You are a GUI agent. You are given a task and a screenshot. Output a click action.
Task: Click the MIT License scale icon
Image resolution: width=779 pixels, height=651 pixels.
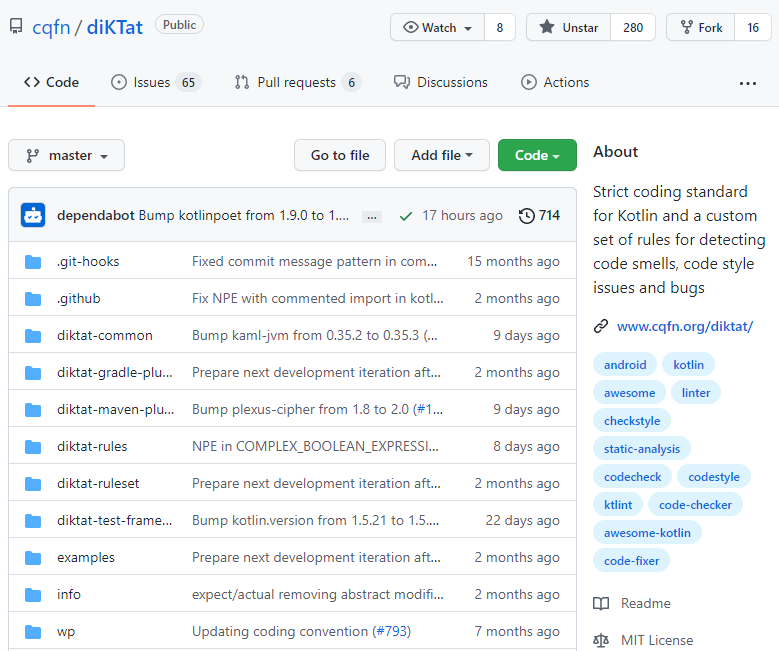(x=601, y=641)
